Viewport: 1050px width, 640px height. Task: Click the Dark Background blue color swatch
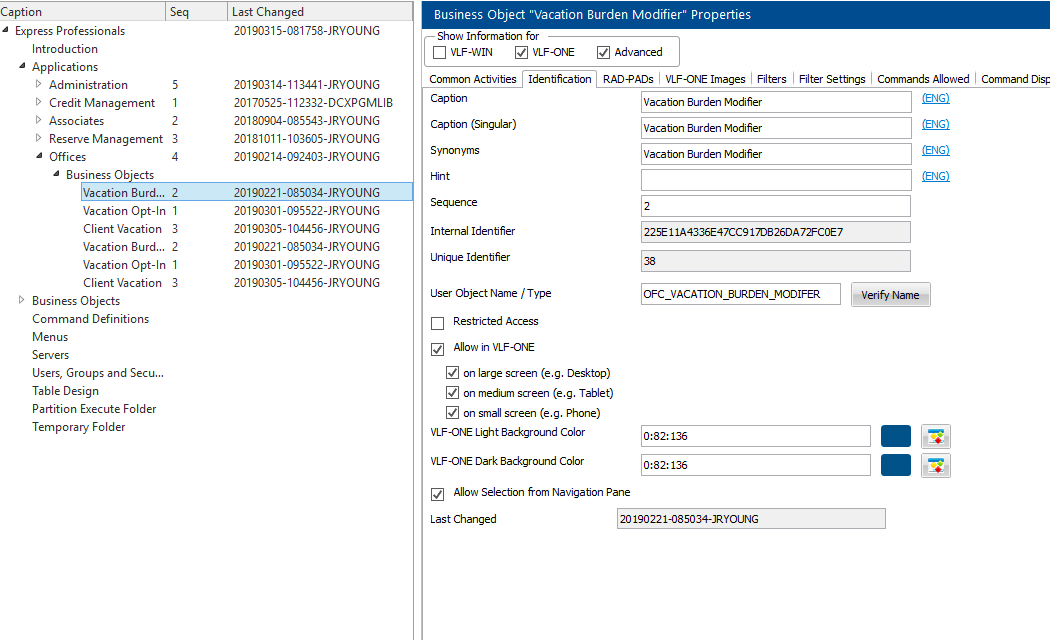point(895,465)
